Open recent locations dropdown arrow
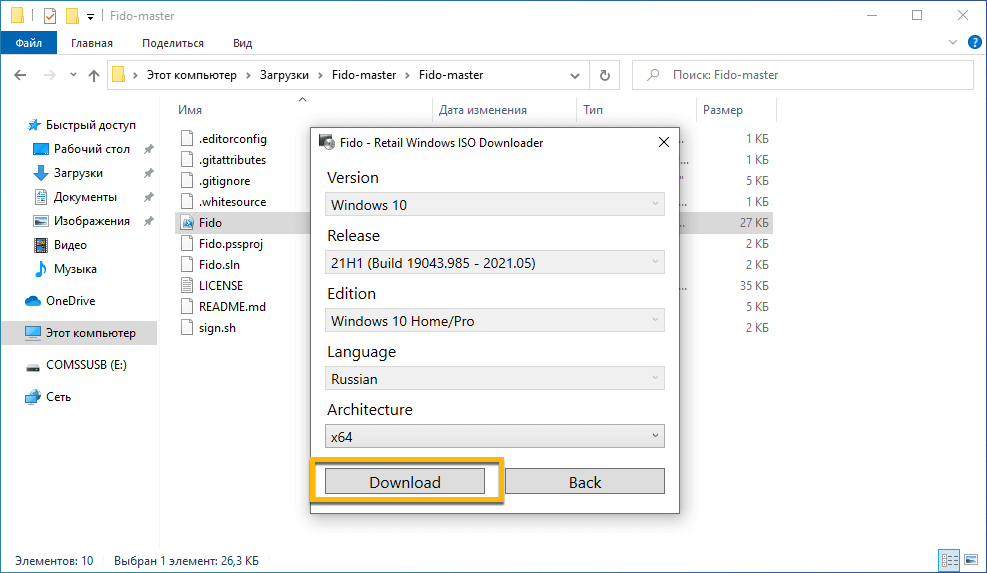 (x=73, y=75)
